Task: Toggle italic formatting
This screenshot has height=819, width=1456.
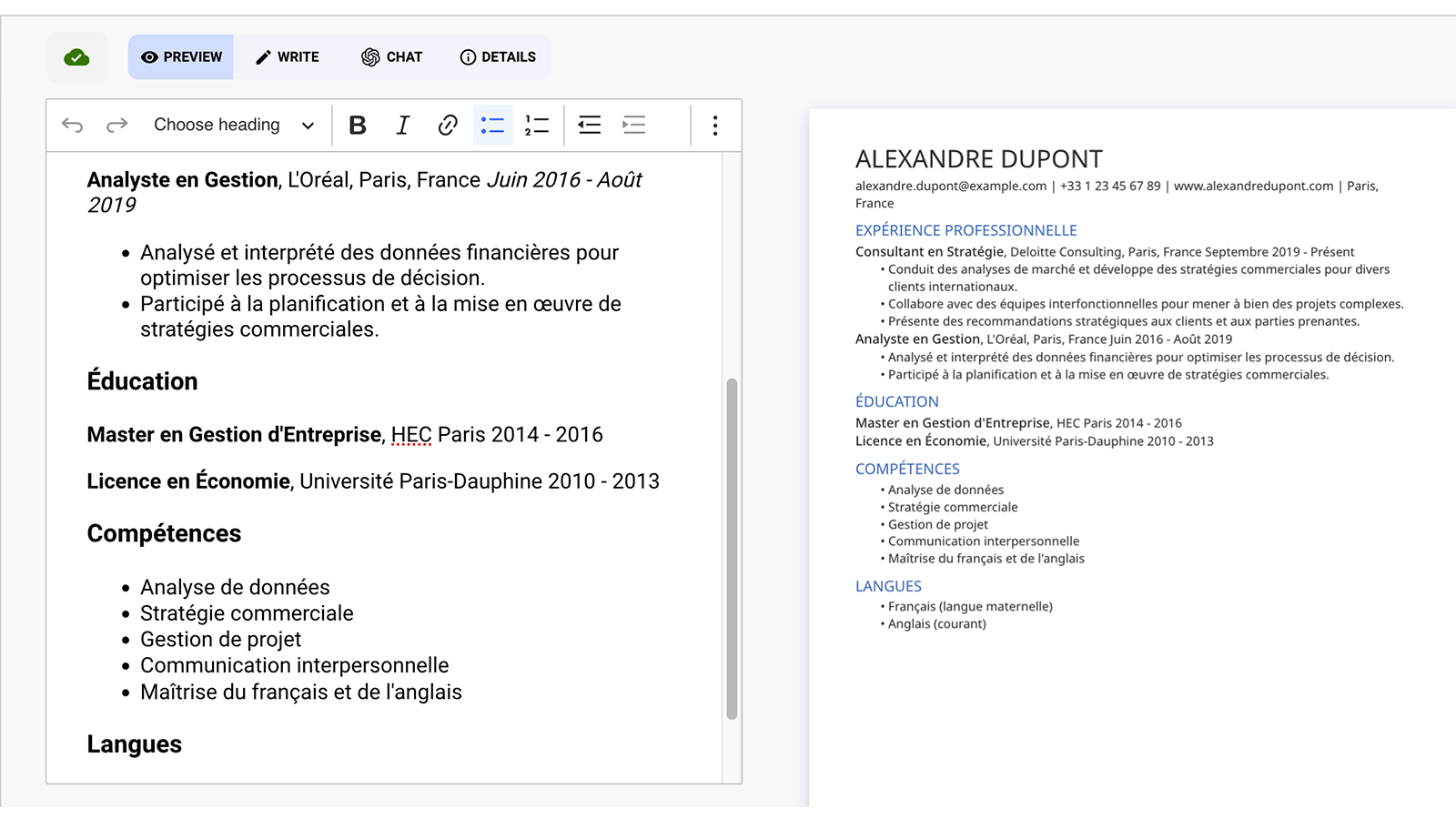Action: 402,125
